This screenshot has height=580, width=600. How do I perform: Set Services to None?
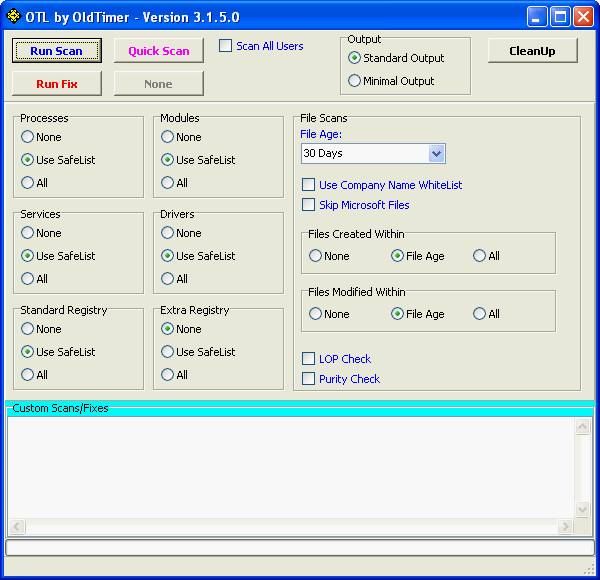click(28, 233)
